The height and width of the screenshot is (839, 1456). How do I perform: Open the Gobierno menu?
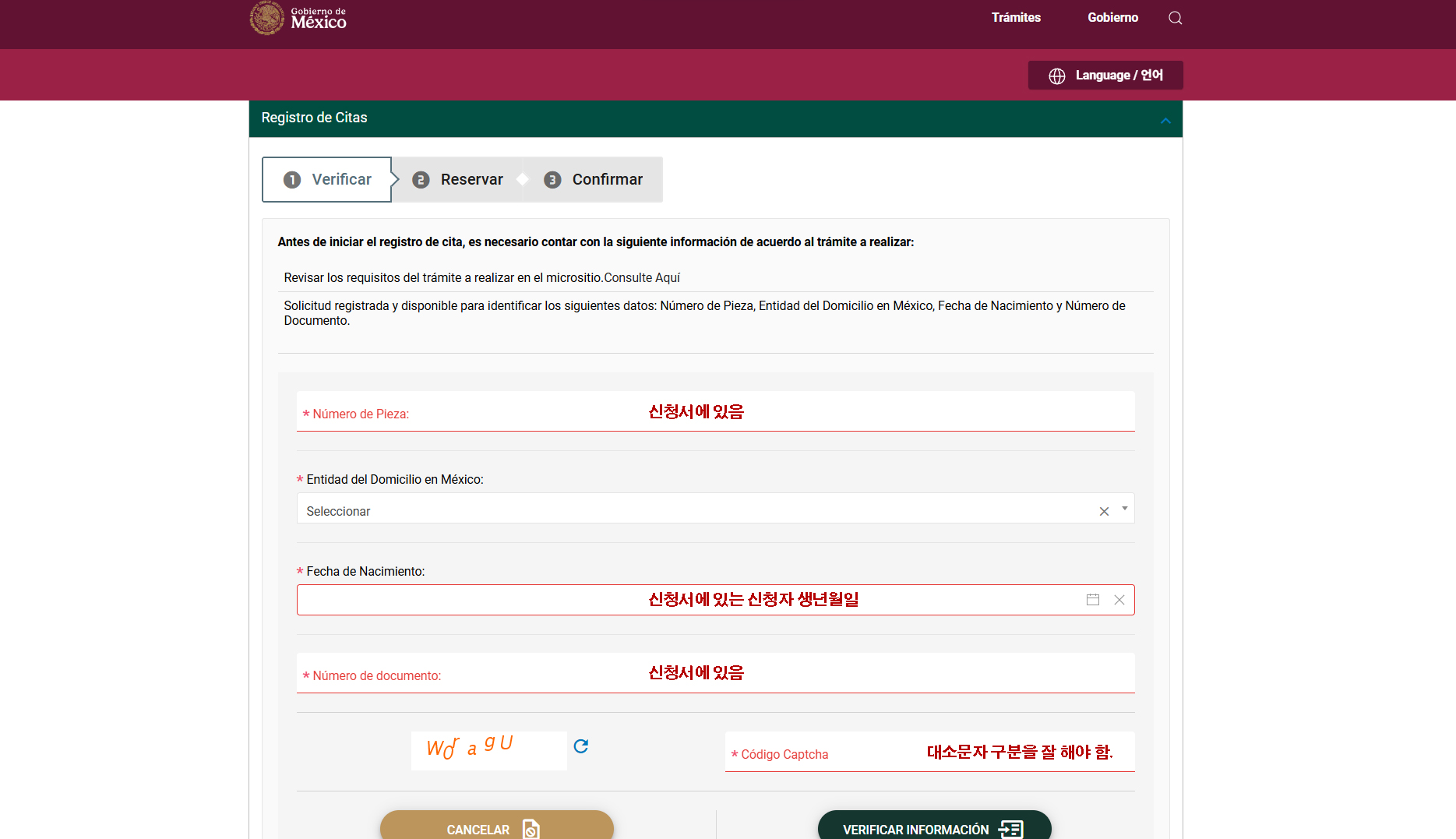1112,17
